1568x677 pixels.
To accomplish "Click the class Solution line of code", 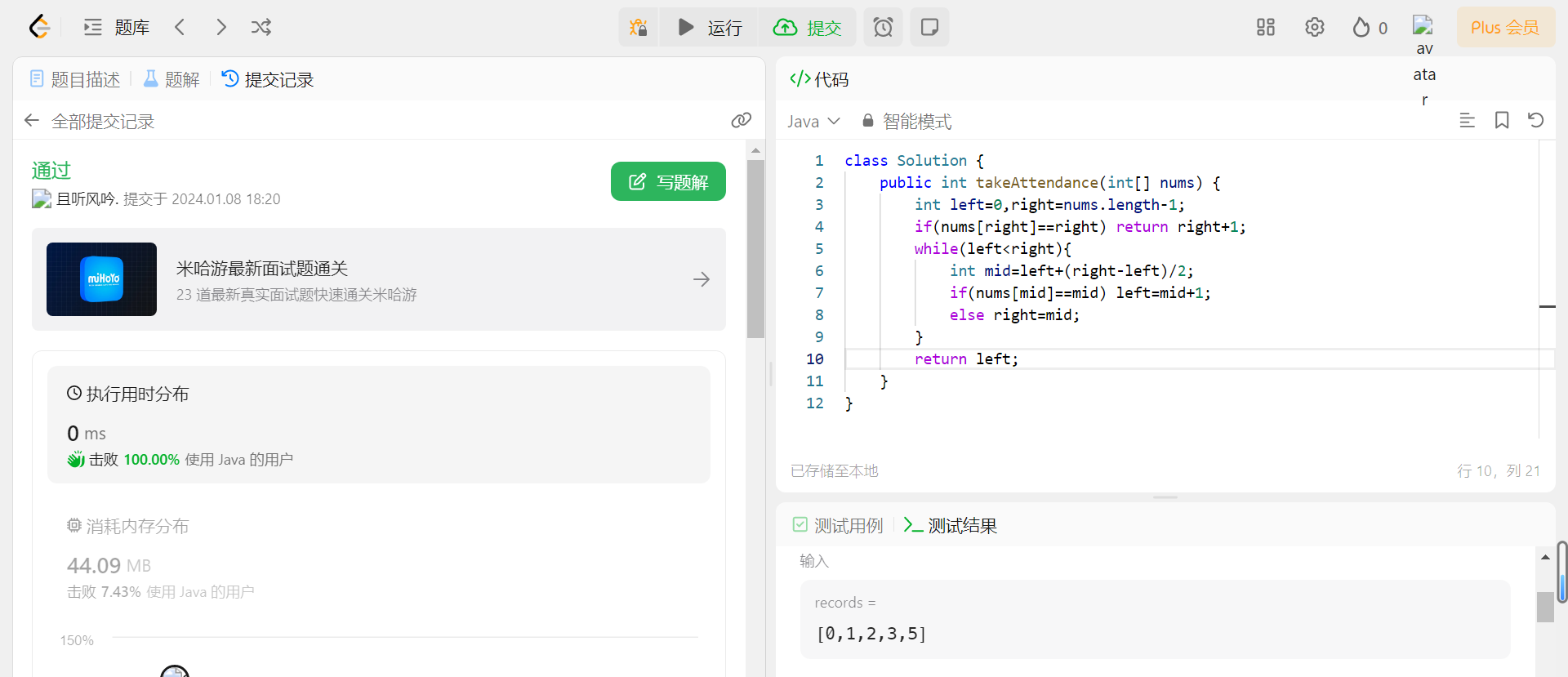I will tap(915, 160).
